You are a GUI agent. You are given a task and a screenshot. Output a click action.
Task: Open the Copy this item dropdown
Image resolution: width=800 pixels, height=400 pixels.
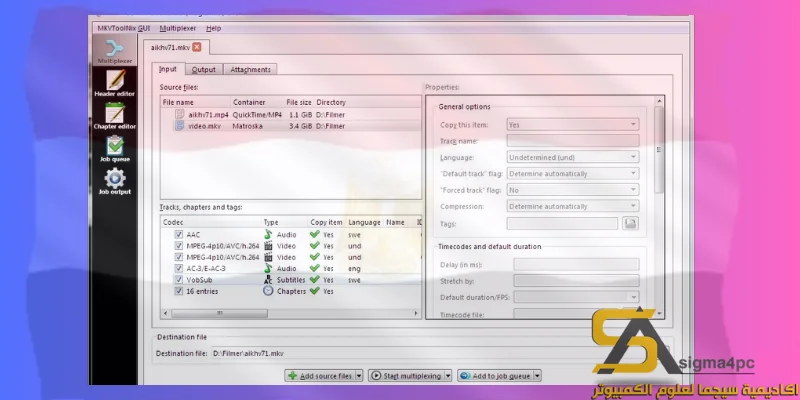click(572, 124)
